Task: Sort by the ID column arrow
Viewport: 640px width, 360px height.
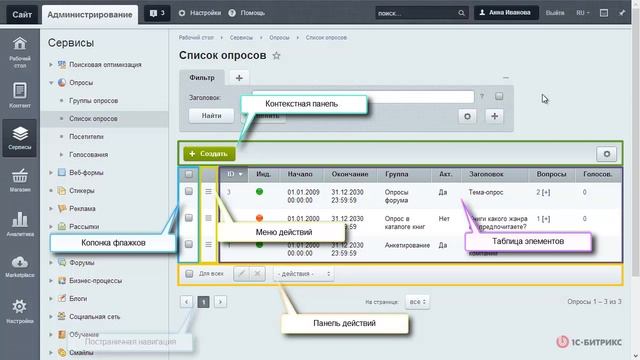Action: point(240,174)
